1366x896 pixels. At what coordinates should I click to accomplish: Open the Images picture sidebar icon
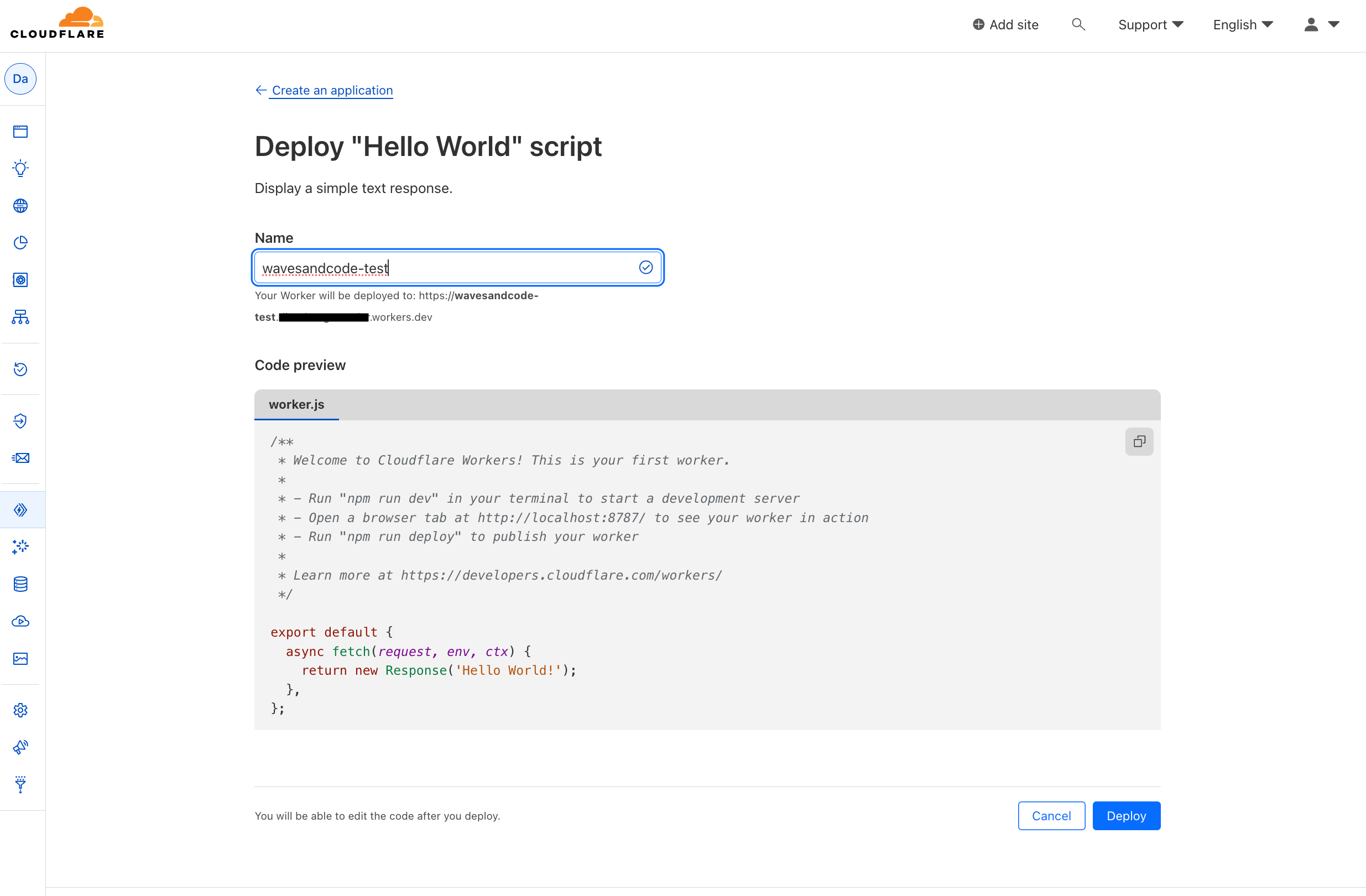tap(20, 658)
